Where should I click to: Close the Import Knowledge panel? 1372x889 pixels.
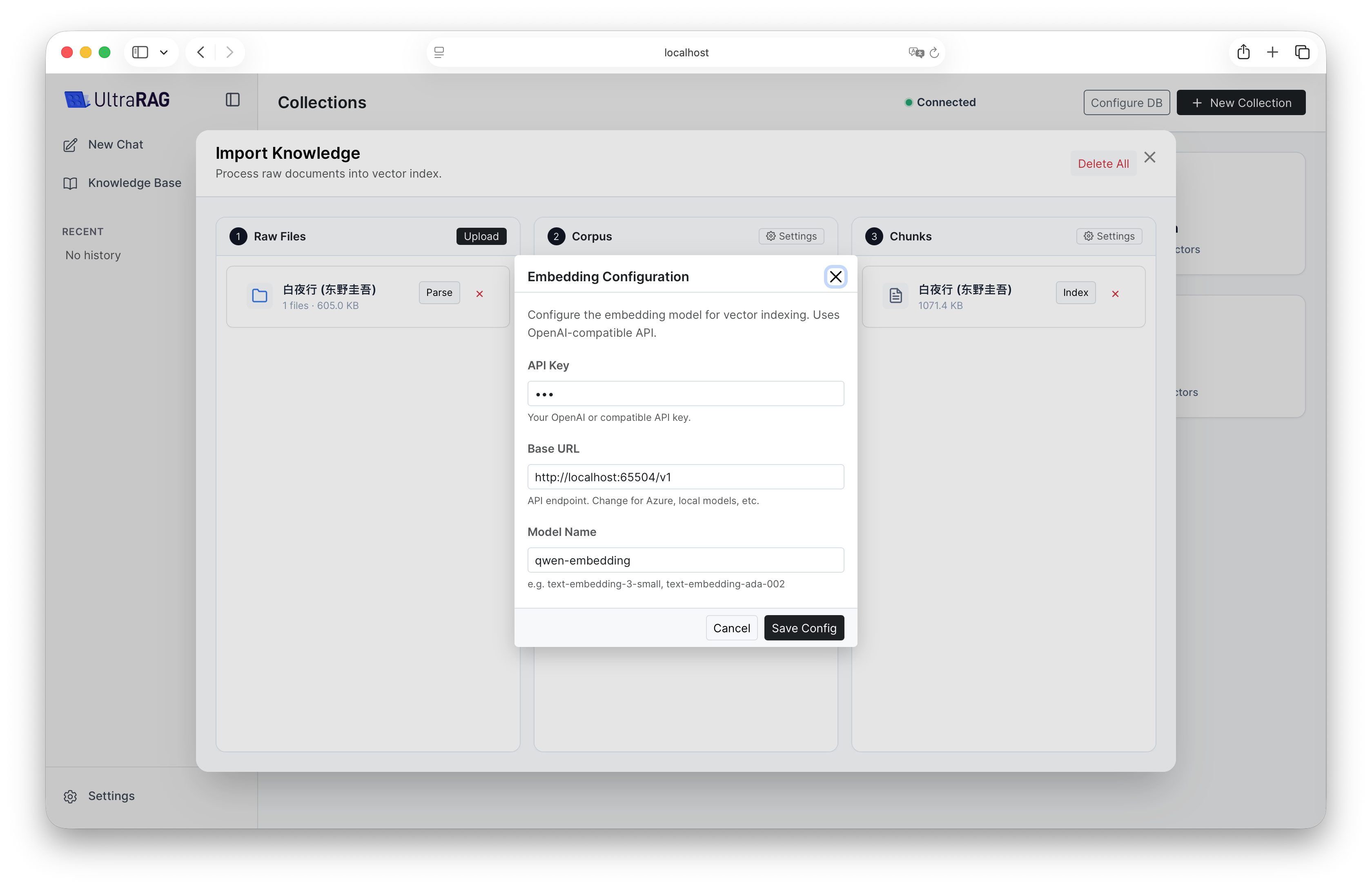coord(1149,157)
